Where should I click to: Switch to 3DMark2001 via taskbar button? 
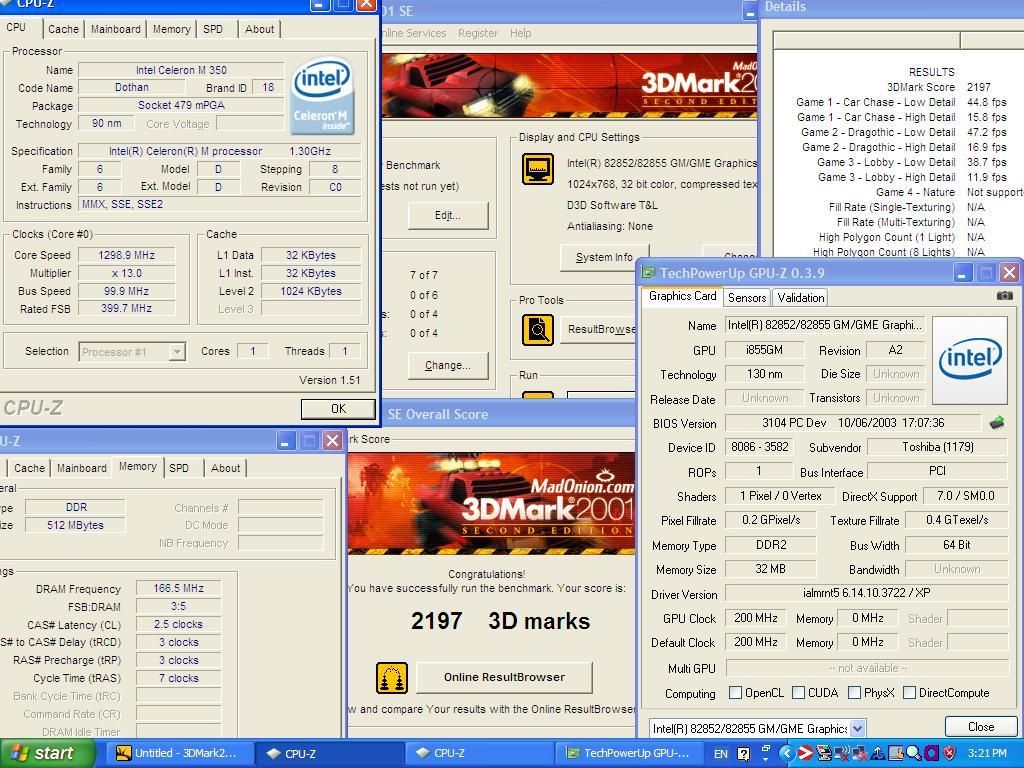pos(178,753)
